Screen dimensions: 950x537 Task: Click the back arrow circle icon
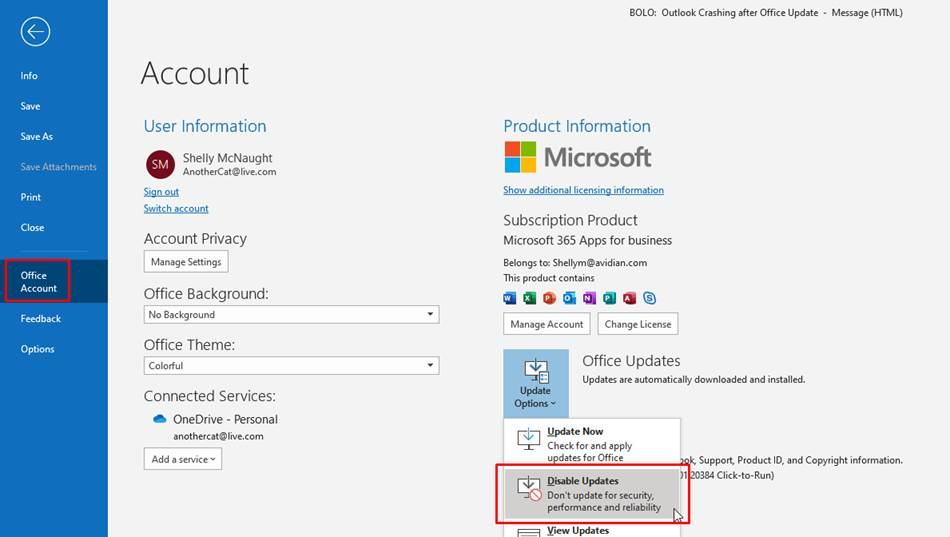pyautogui.click(x=35, y=32)
